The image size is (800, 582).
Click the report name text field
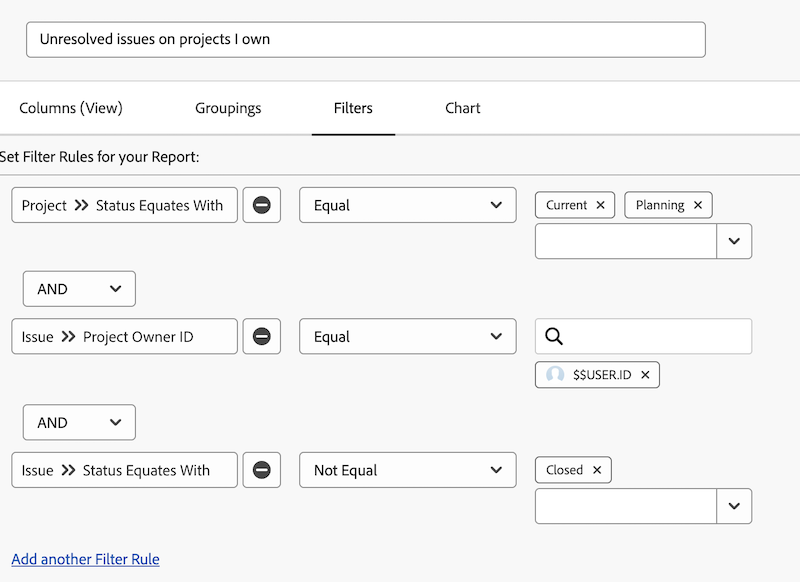coord(365,40)
